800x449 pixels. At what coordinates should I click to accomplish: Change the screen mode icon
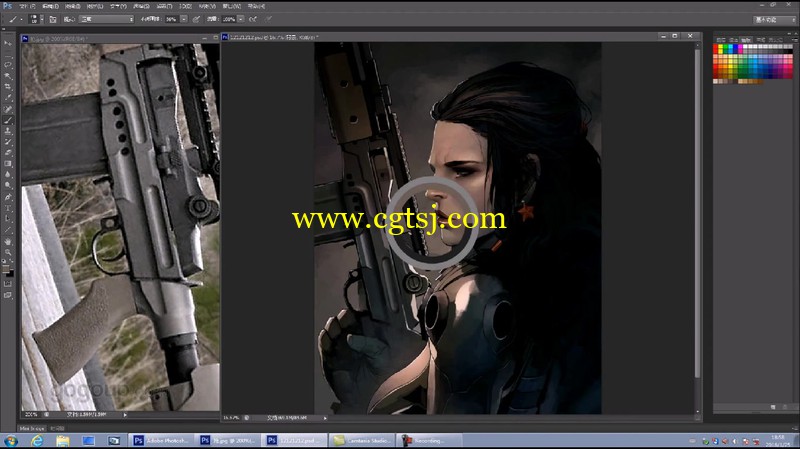point(8,295)
